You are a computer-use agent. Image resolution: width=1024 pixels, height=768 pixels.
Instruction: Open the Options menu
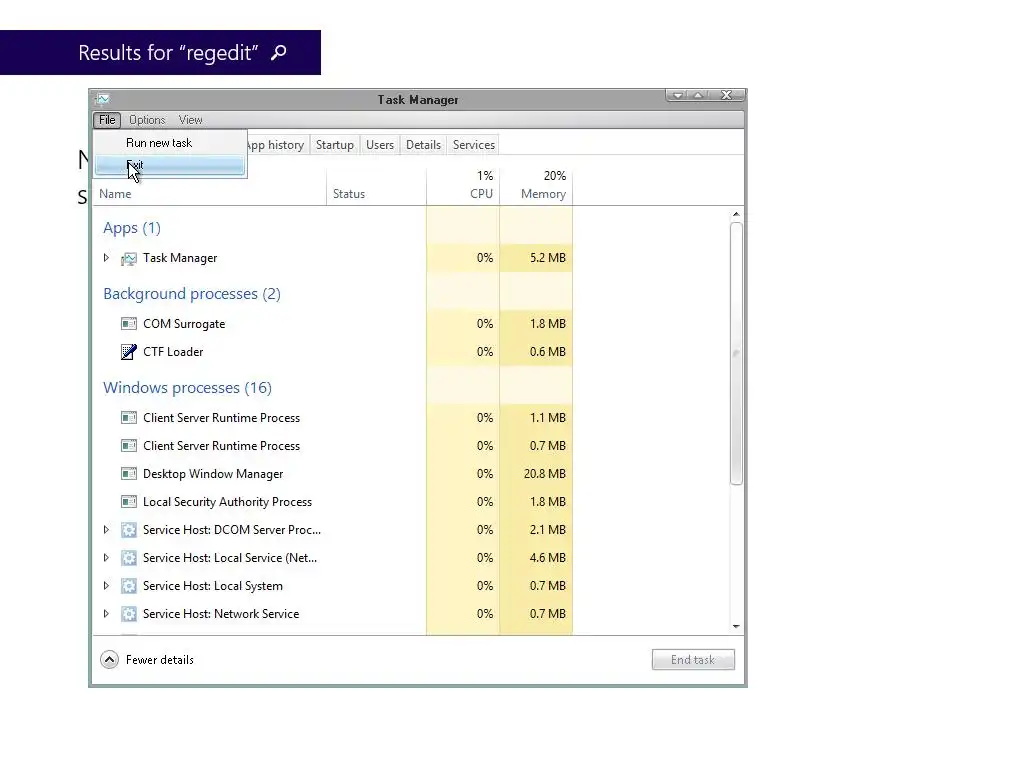click(147, 120)
